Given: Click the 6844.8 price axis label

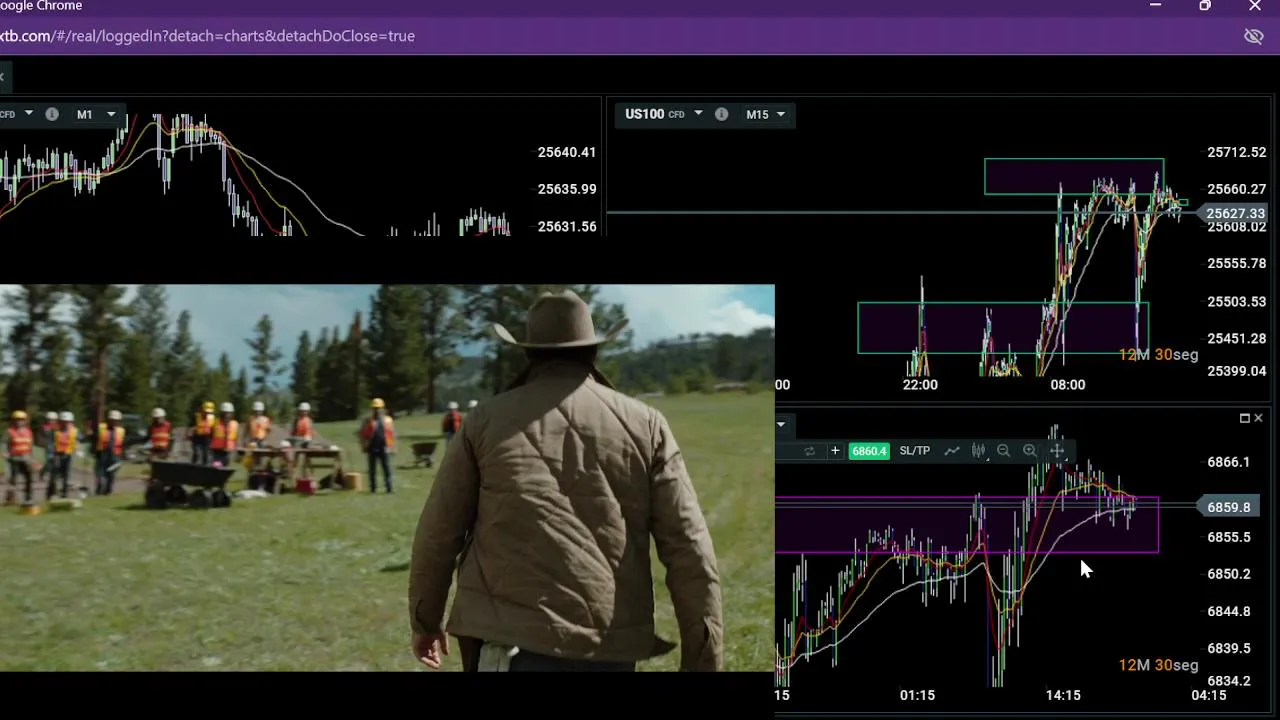Looking at the screenshot, I should coord(1229,611).
